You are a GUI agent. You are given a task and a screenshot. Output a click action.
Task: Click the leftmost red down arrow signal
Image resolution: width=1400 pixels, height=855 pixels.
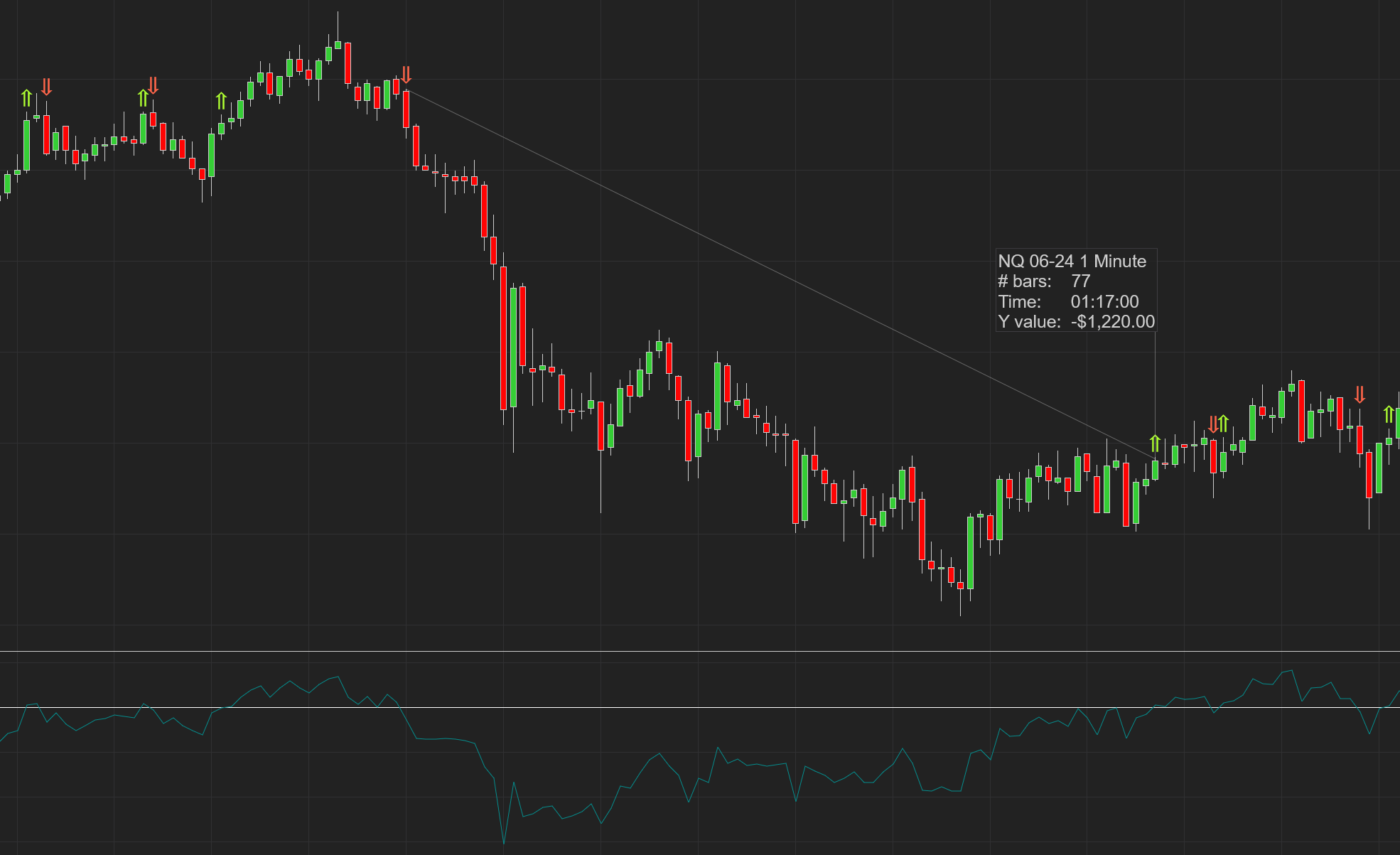pyautogui.click(x=46, y=87)
